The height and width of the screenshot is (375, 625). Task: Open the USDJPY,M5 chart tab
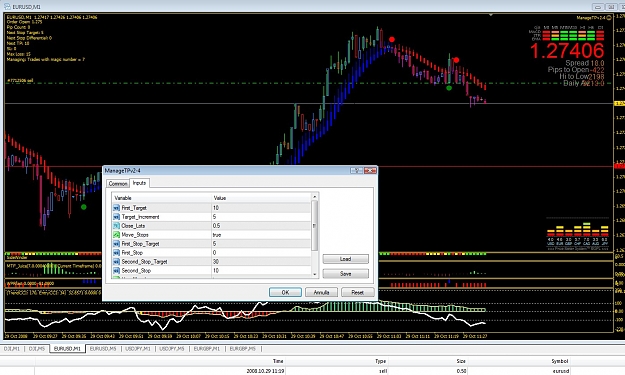coord(172,349)
